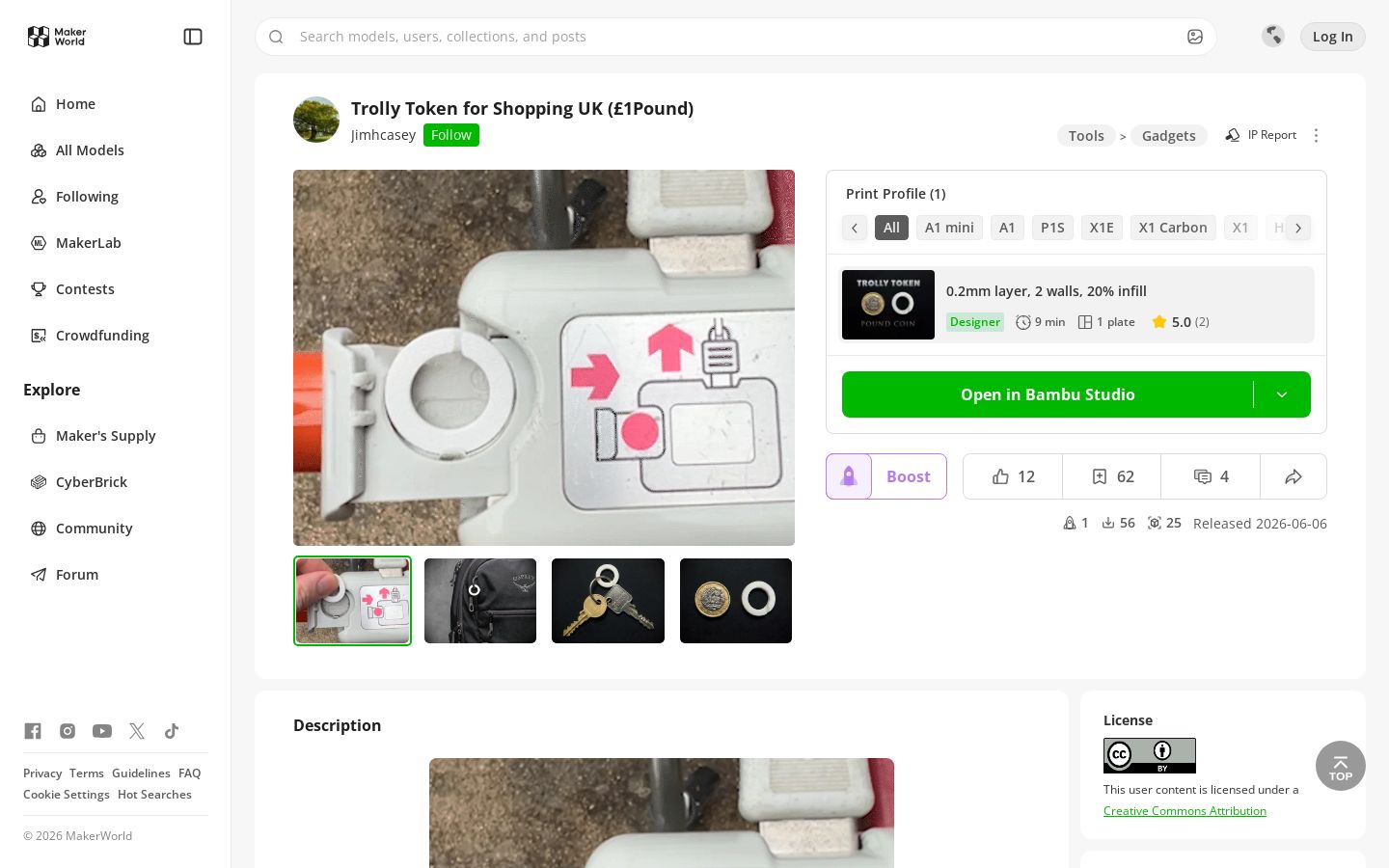Click the Log In button

pyautogui.click(x=1333, y=37)
